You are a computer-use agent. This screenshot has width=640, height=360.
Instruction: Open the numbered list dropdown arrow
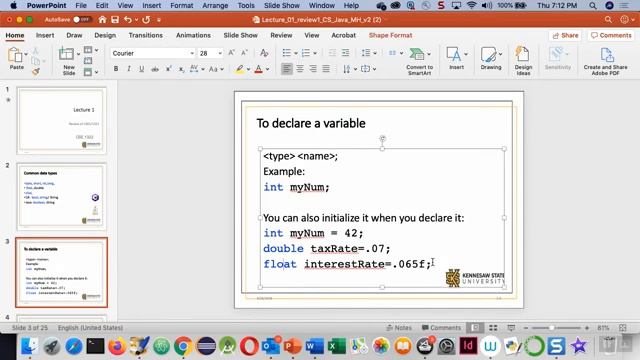(315, 53)
